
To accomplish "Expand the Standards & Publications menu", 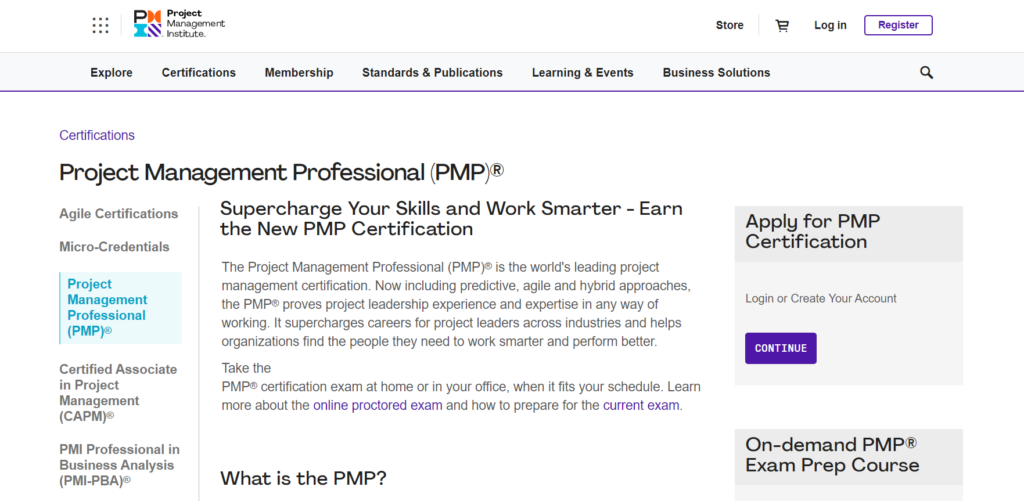I will pos(432,73).
